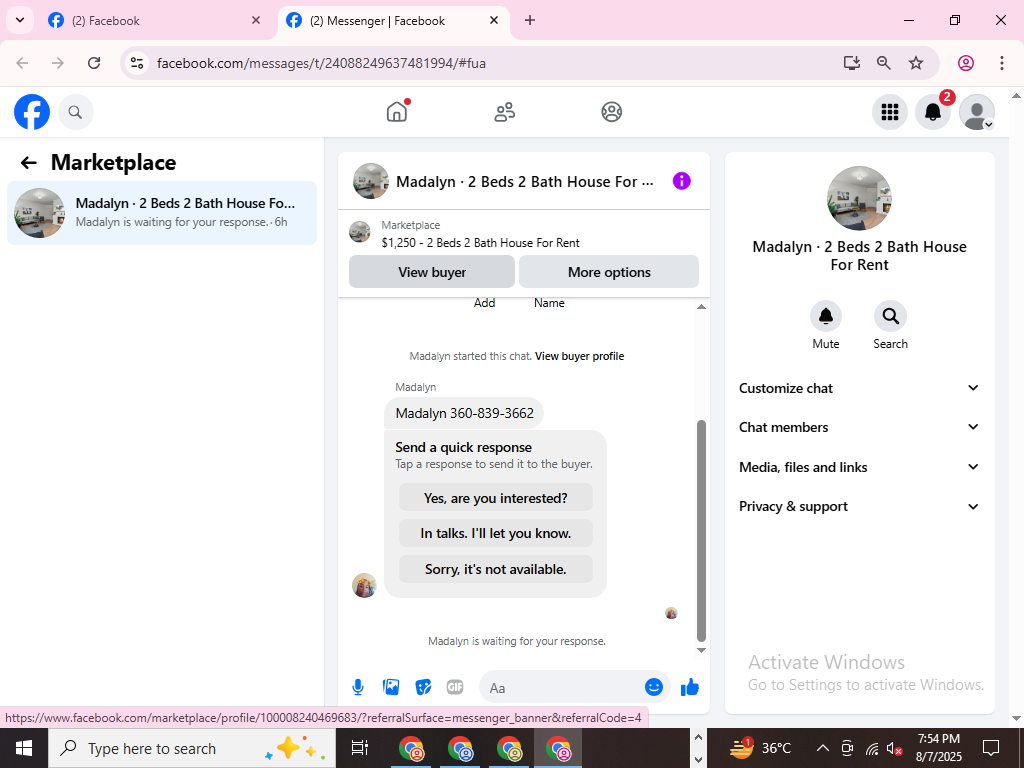Open conversation information purple i icon
Screen dimensions: 1024x768
pyautogui.click(x=681, y=181)
